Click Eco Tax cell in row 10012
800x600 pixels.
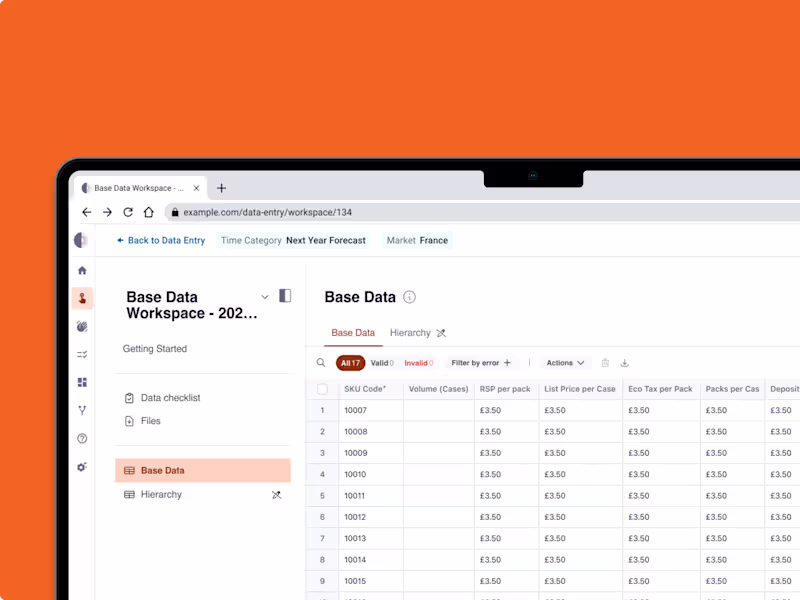click(661, 517)
